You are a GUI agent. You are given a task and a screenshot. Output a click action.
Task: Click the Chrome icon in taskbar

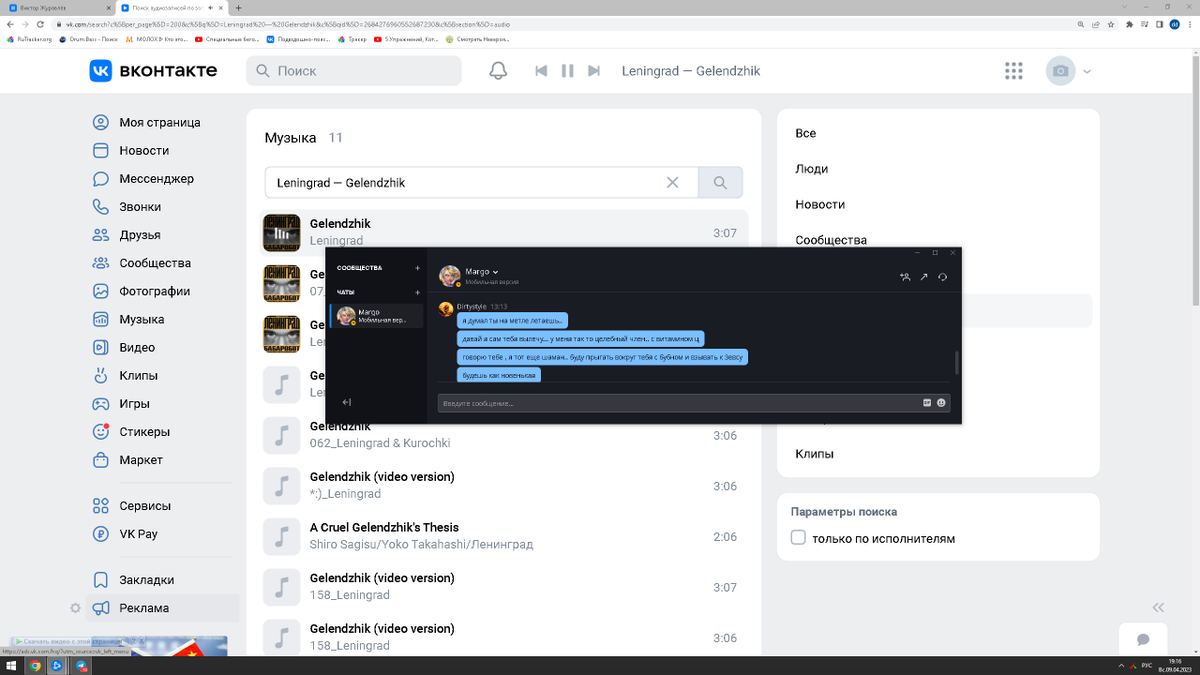pyautogui.click(x=35, y=665)
